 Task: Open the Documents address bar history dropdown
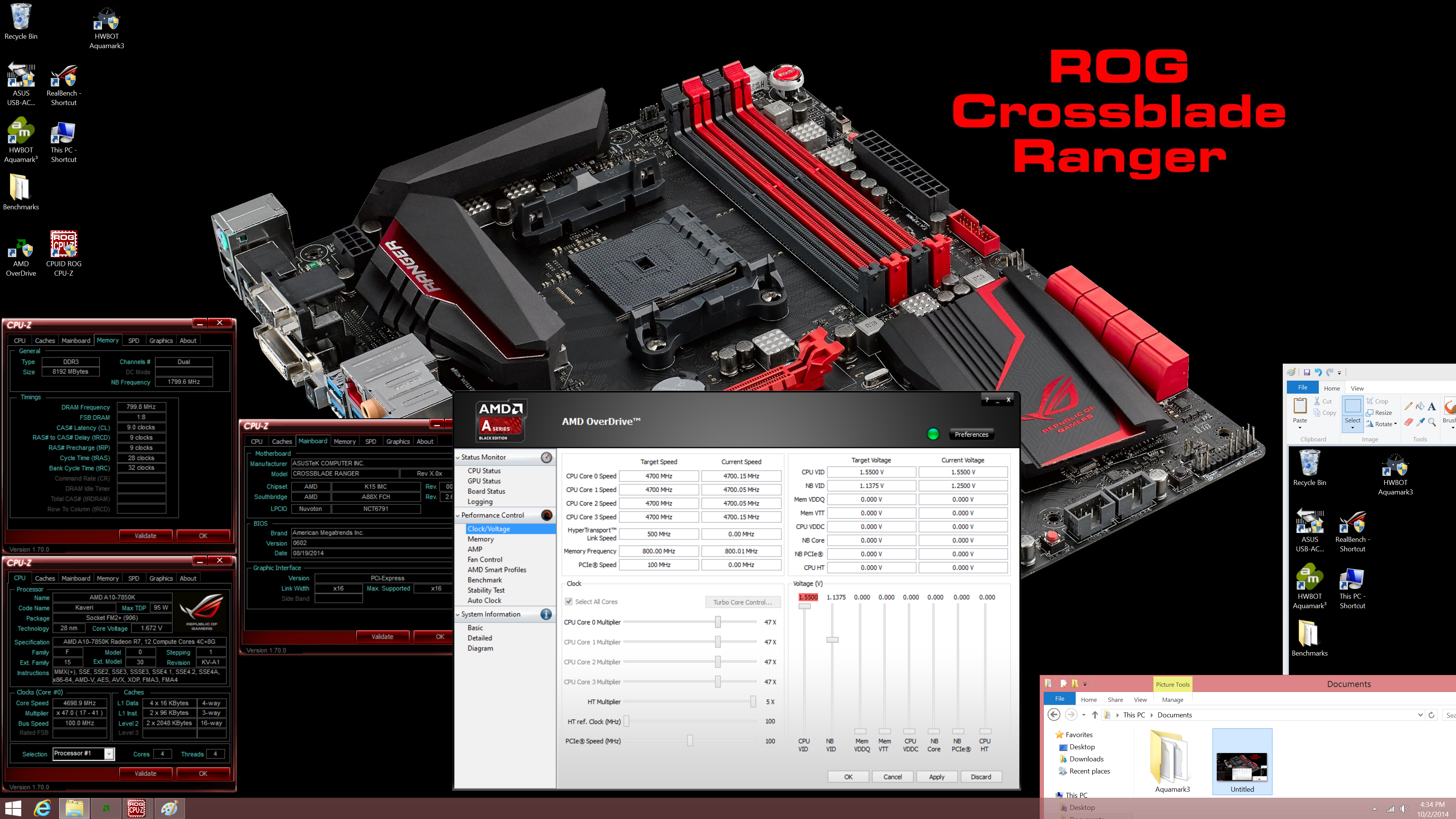tap(1420, 714)
